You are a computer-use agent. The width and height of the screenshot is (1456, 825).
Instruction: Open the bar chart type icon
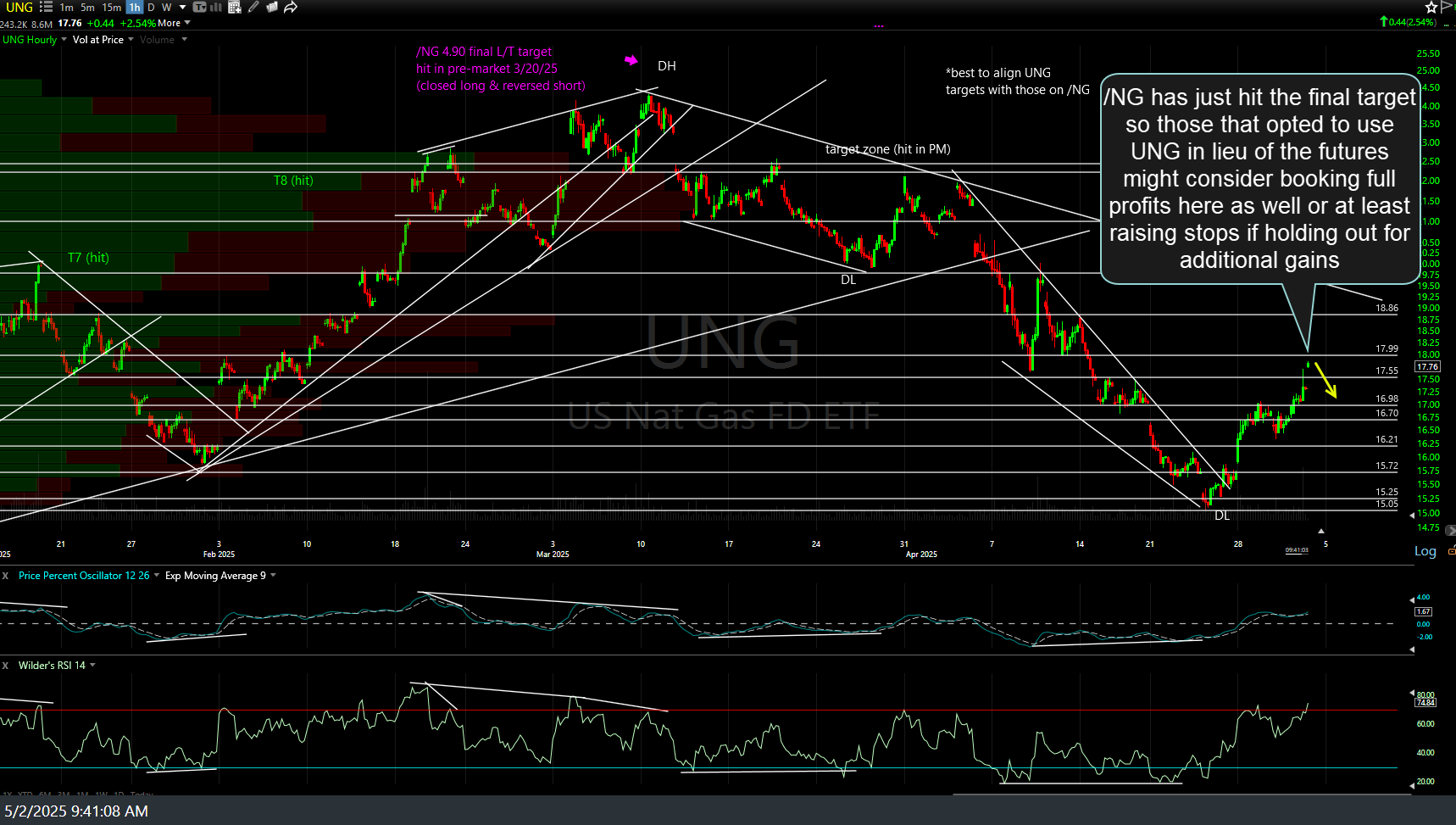(x=216, y=7)
